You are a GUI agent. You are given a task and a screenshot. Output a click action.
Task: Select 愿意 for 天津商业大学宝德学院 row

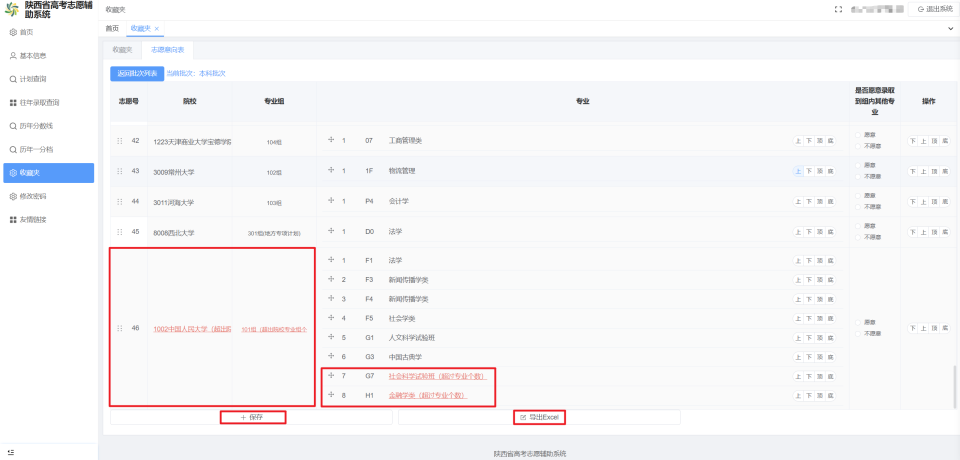point(857,135)
